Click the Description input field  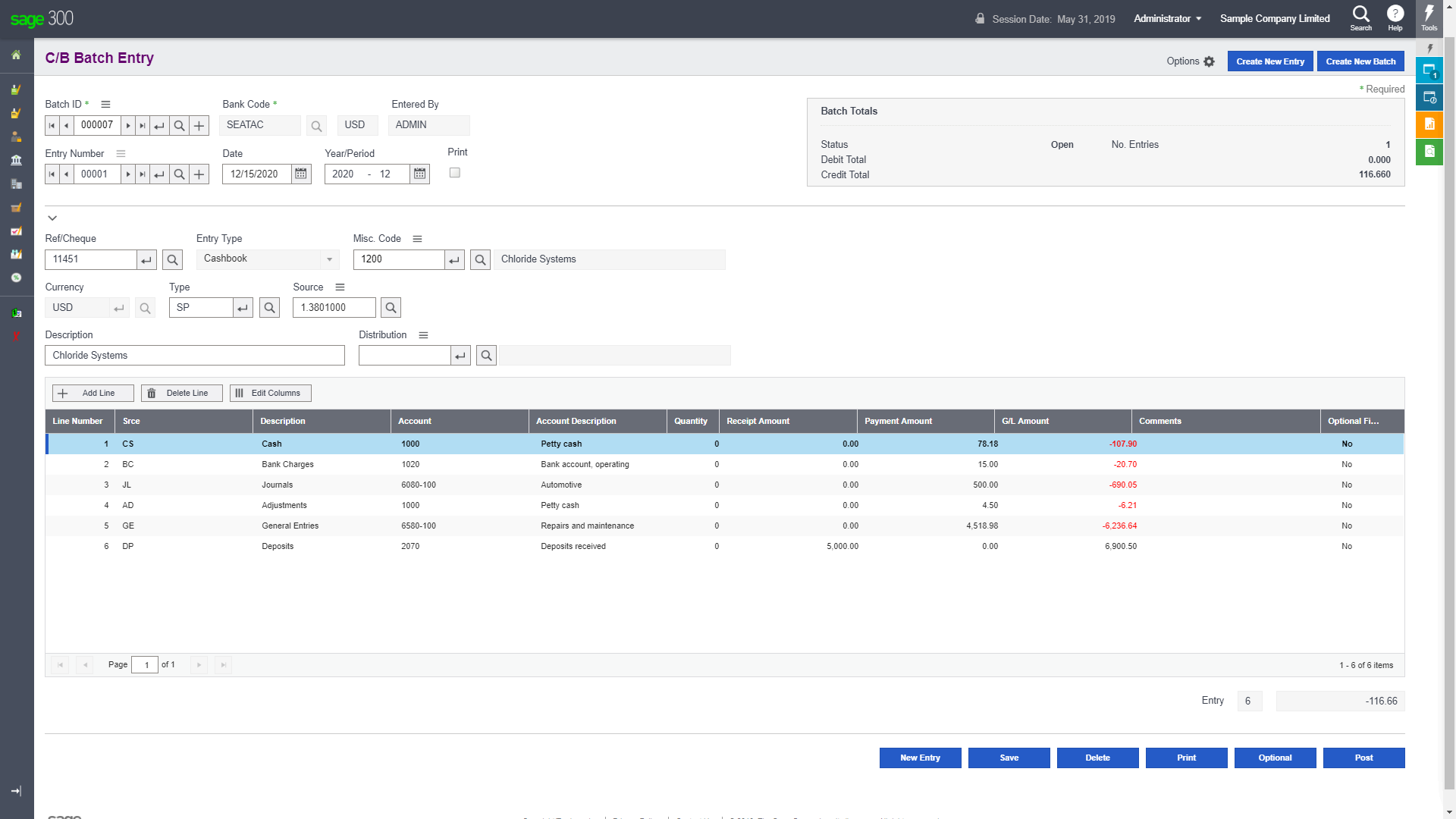tap(195, 356)
